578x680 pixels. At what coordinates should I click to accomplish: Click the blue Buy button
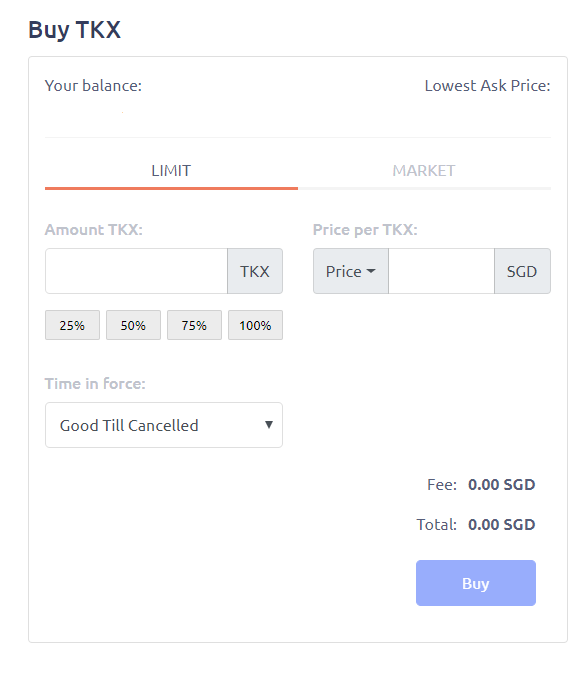click(476, 583)
